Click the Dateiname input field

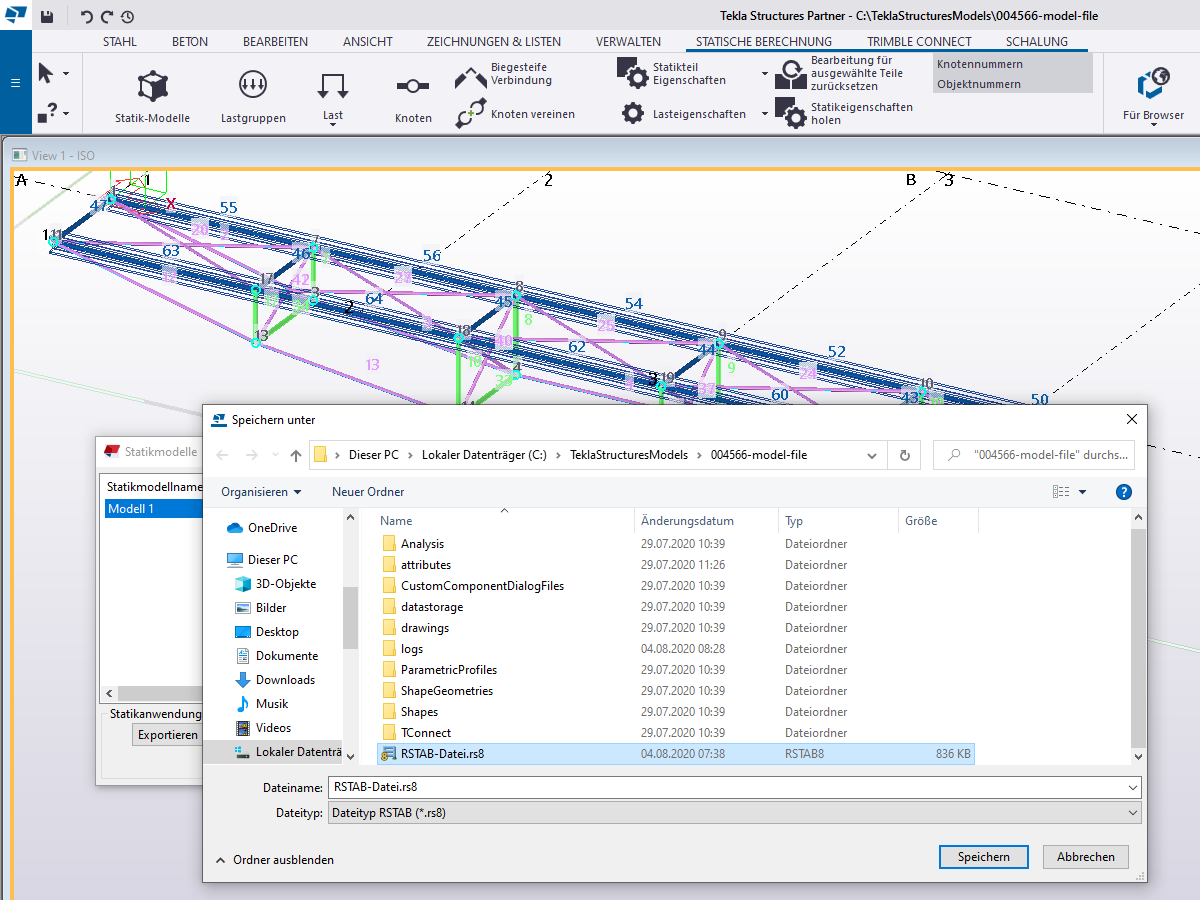pyautogui.click(x=733, y=787)
